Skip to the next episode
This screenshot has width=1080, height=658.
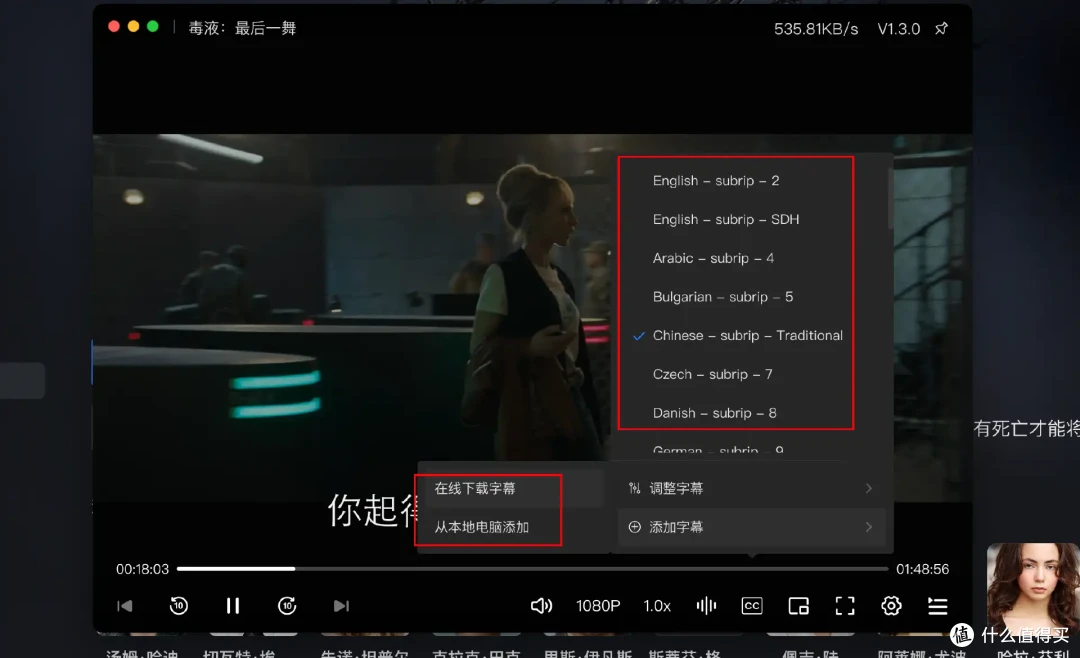pyautogui.click(x=341, y=606)
